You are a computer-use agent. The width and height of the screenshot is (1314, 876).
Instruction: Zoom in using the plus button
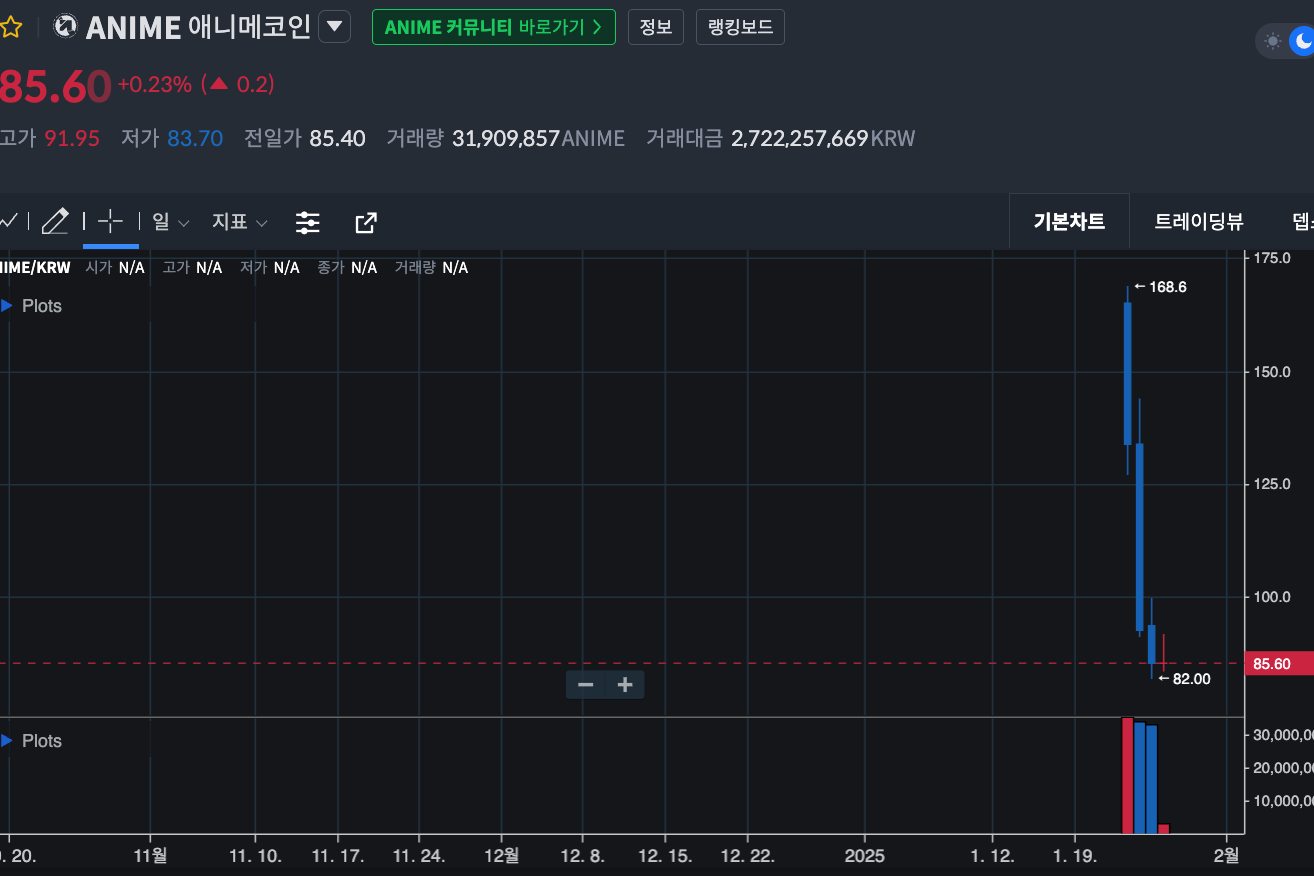pos(625,684)
